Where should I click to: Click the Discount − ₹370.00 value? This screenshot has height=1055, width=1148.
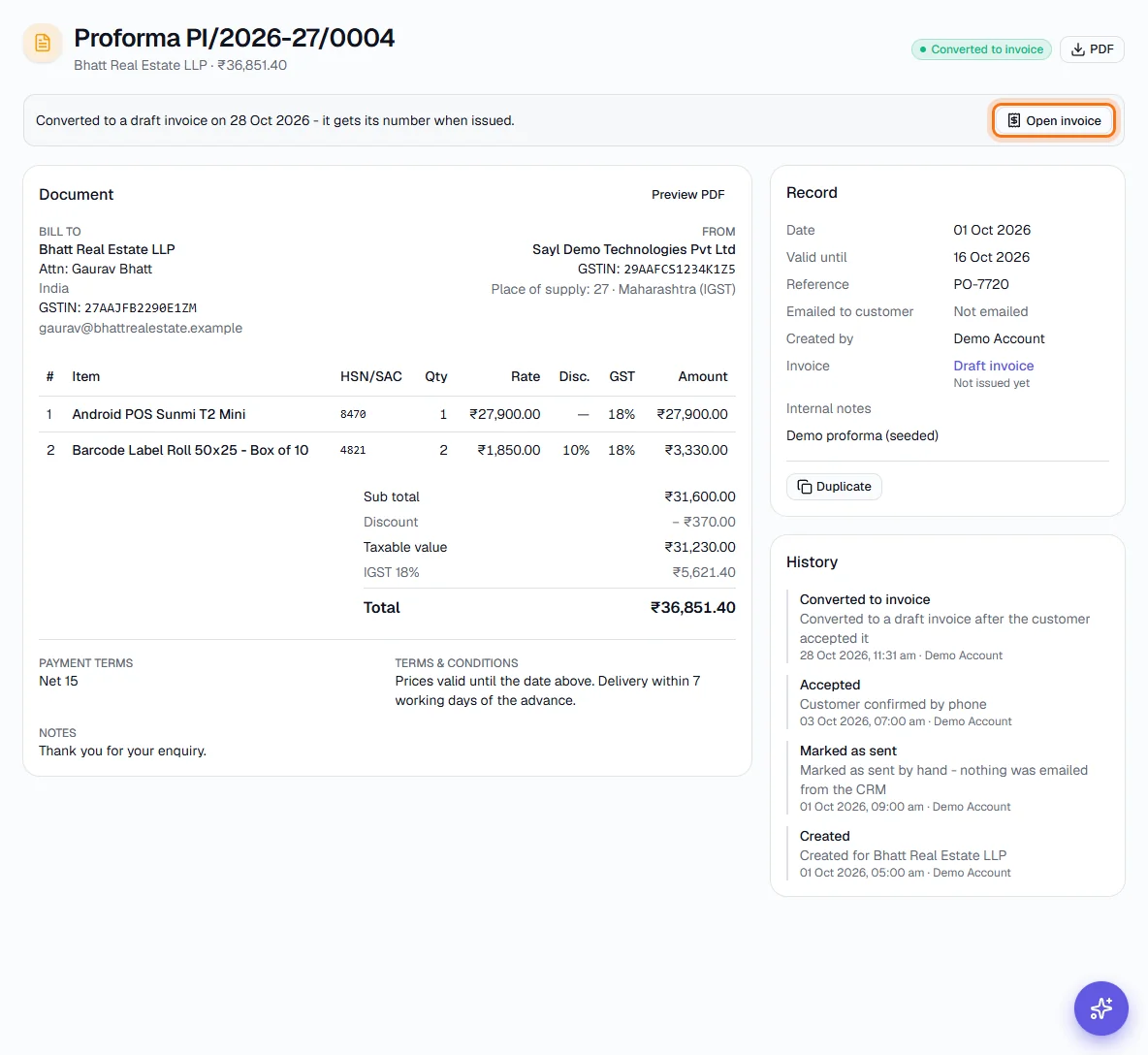point(704,522)
